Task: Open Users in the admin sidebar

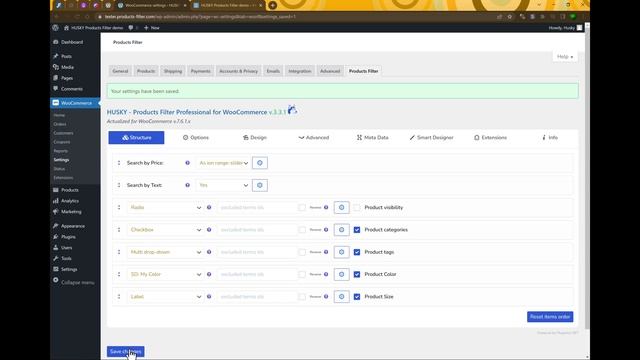Action: pos(67,247)
